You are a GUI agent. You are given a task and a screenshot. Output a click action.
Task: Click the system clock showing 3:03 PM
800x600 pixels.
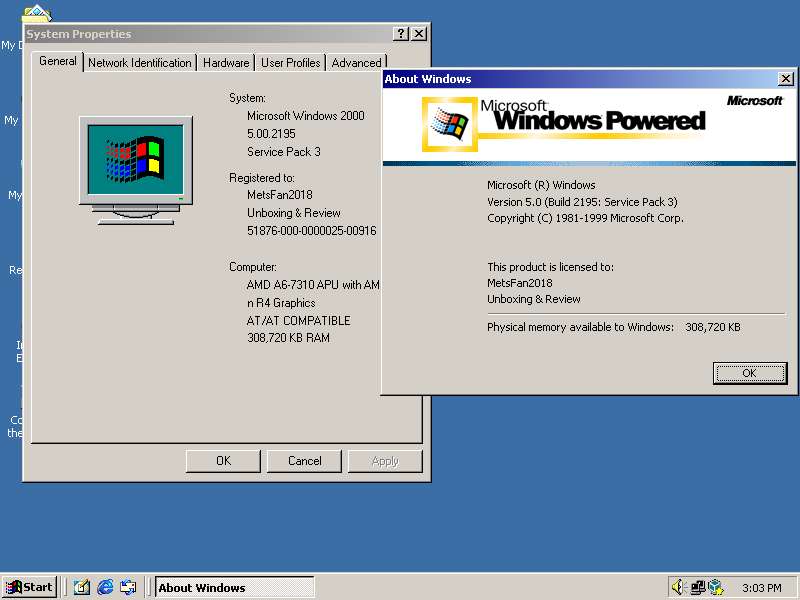[761, 588]
